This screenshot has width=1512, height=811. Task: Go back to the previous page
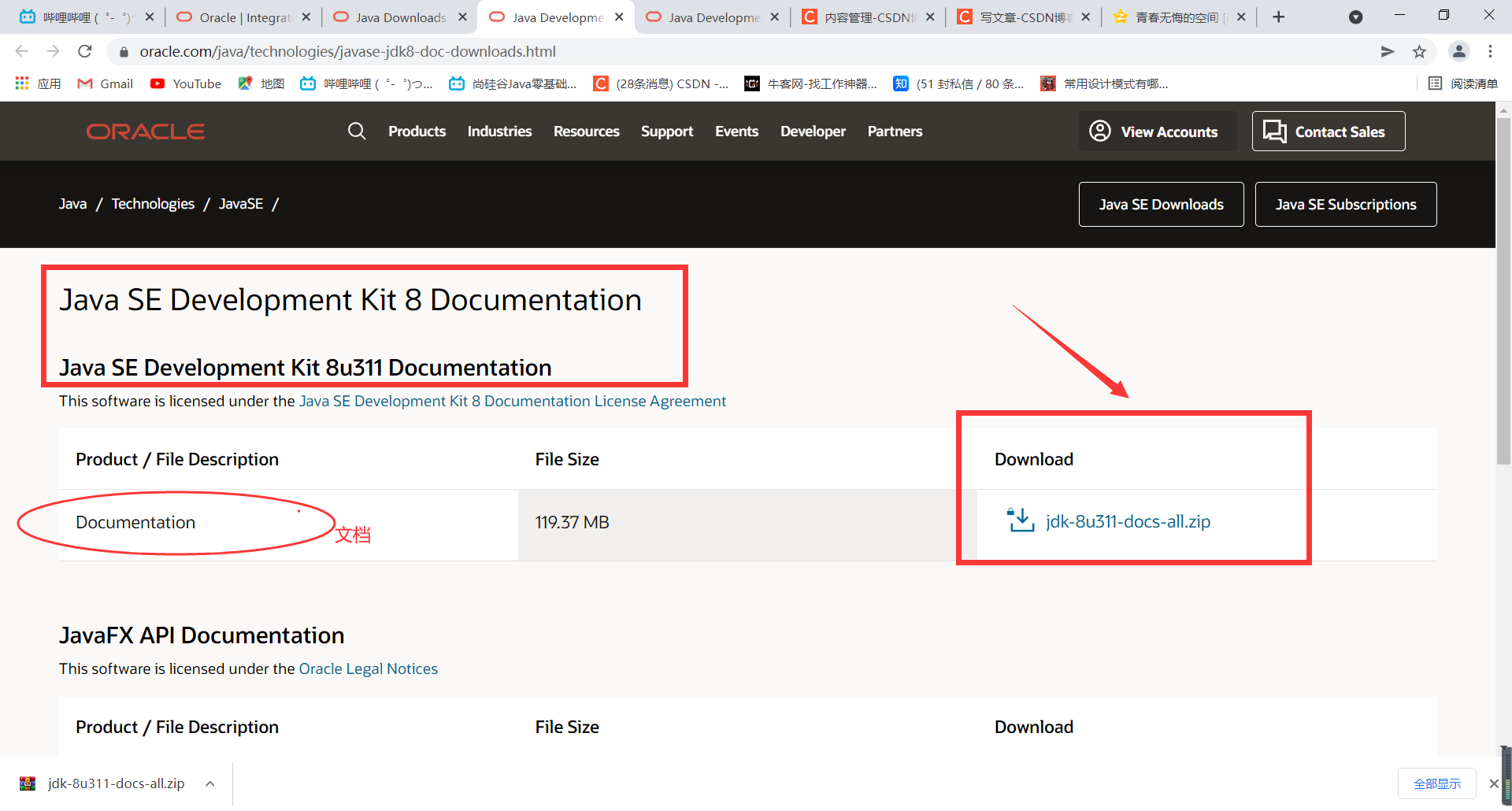tap(21, 51)
